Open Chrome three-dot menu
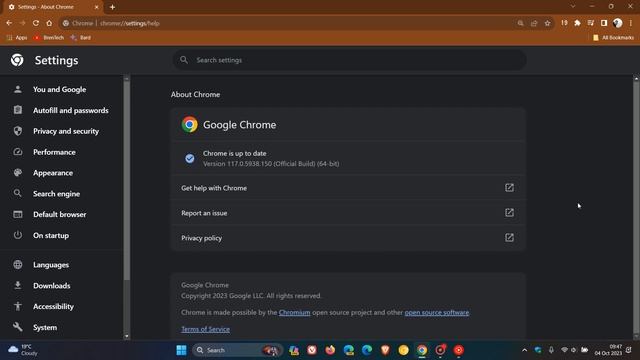The height and width of the screenshot is (360, 640). click(x=631, y=23)
